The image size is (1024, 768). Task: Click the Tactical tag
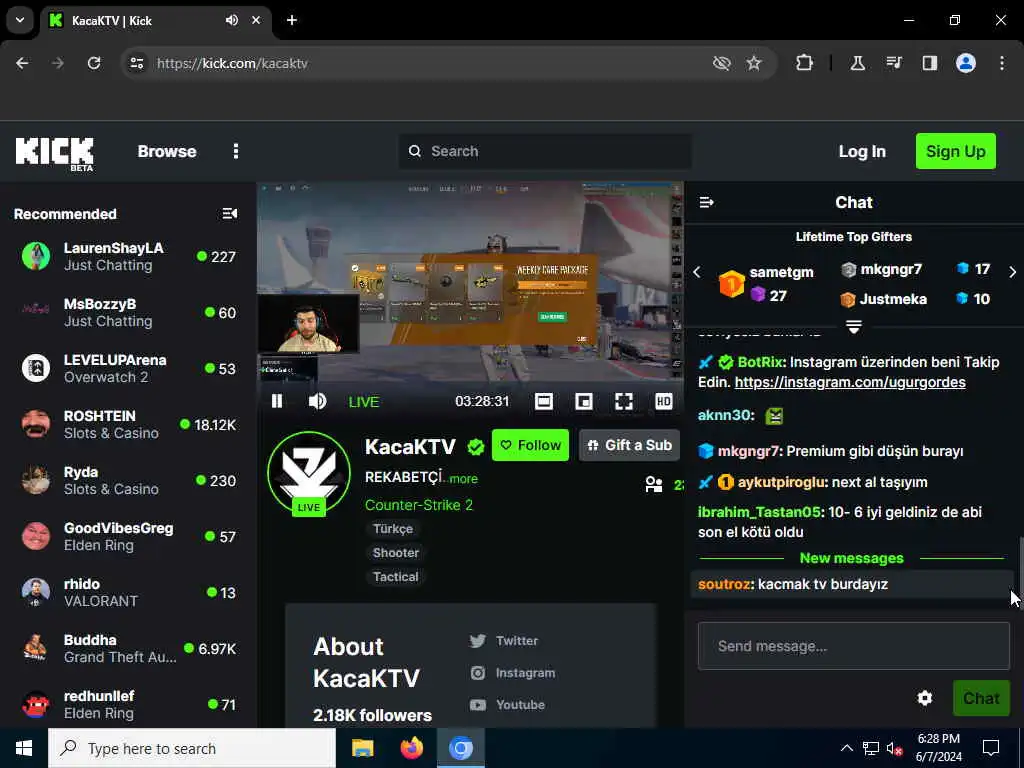click(395, 577)
